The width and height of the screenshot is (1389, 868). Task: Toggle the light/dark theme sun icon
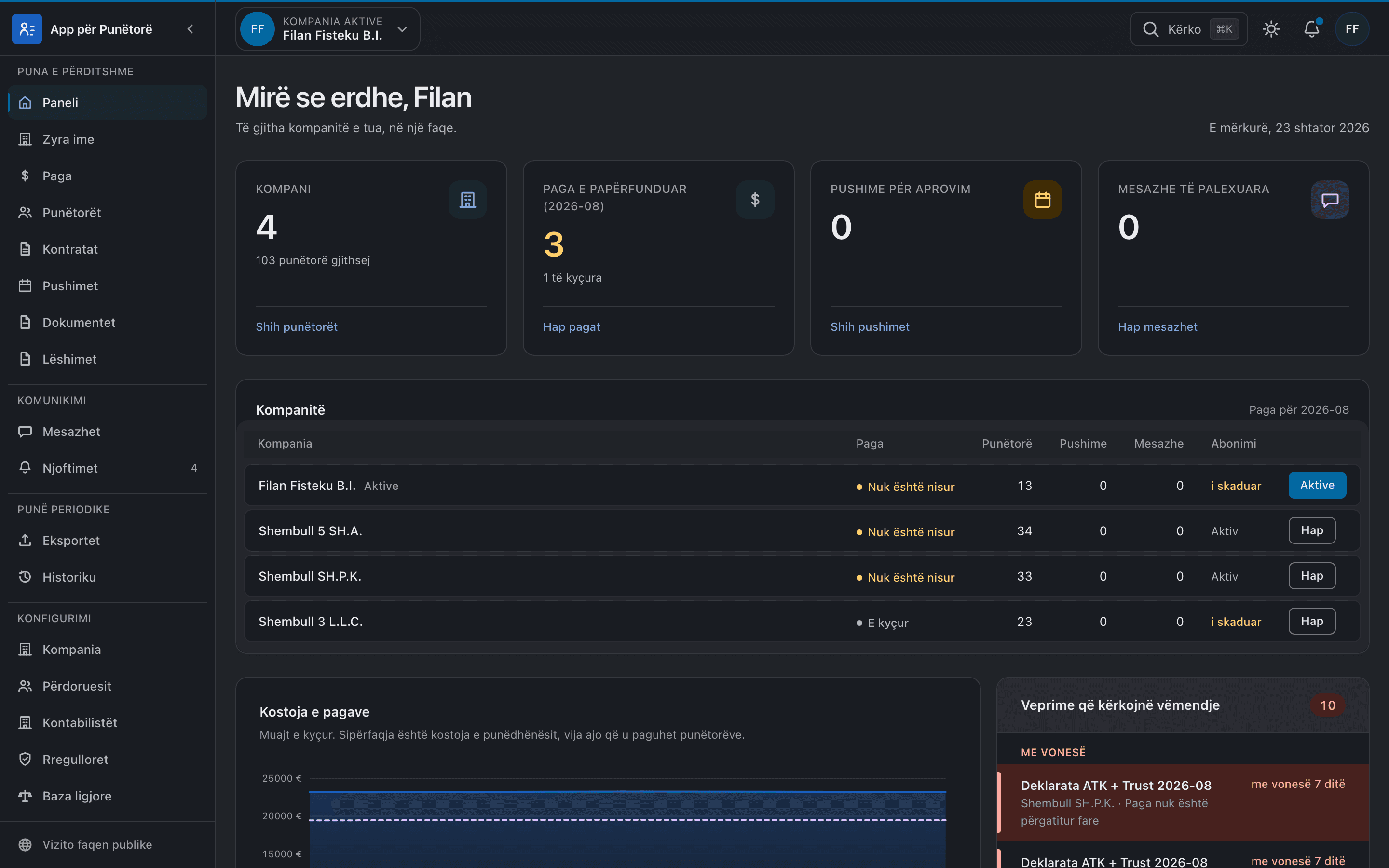point(1271,29)
